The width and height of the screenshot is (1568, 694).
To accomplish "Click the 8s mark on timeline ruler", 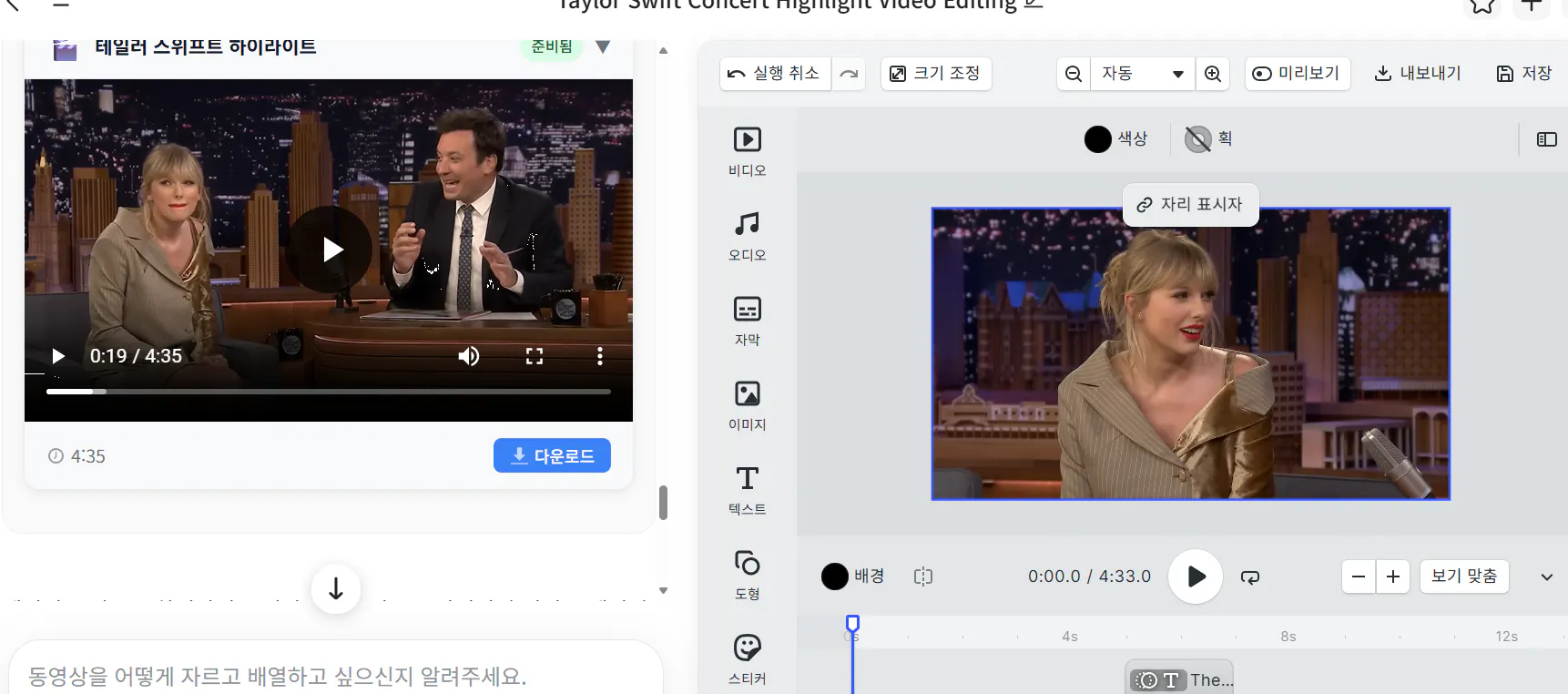I will point(1288,637).
